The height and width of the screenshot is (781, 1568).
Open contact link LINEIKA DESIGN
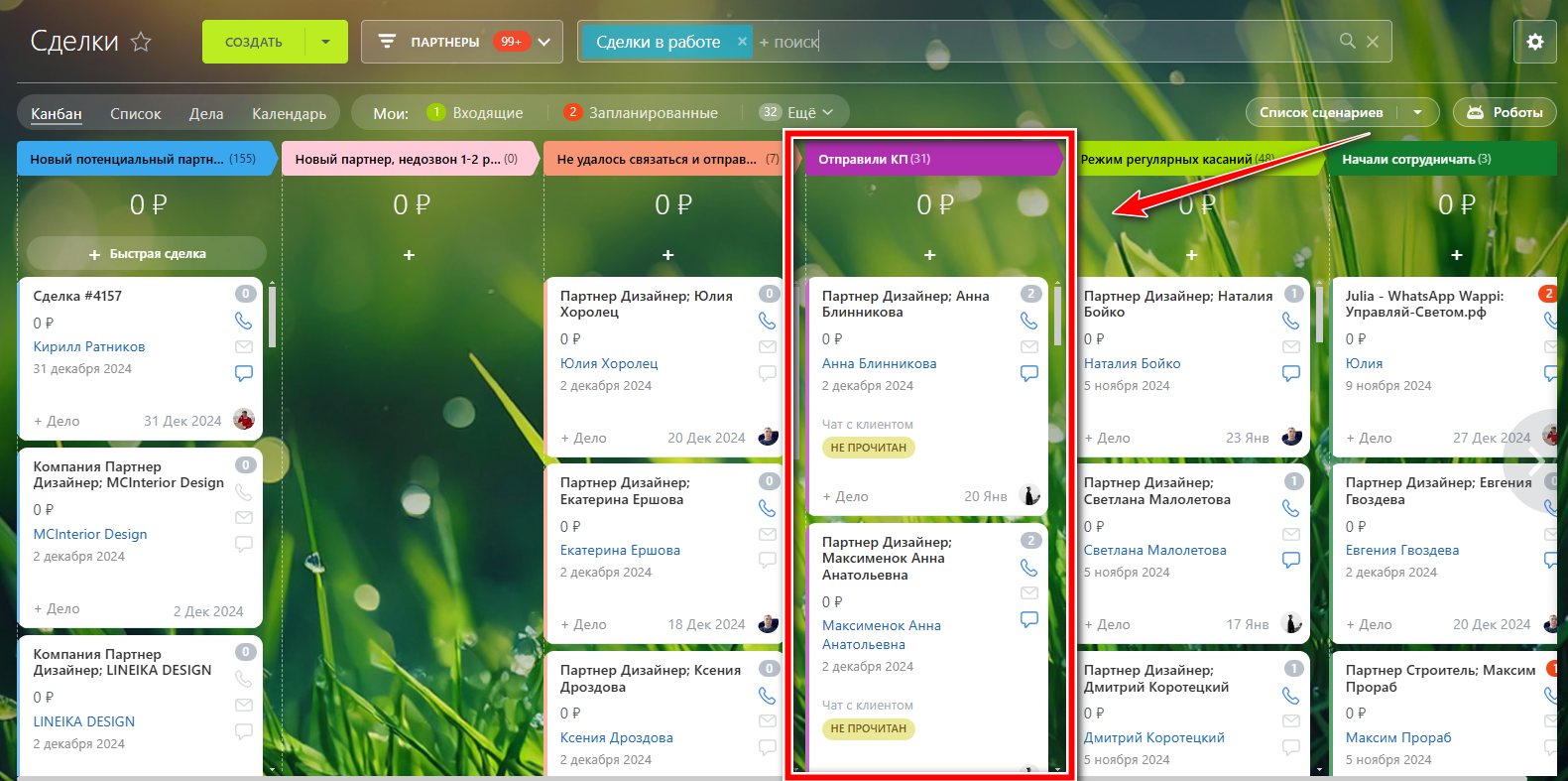click(x=84, y=721)
